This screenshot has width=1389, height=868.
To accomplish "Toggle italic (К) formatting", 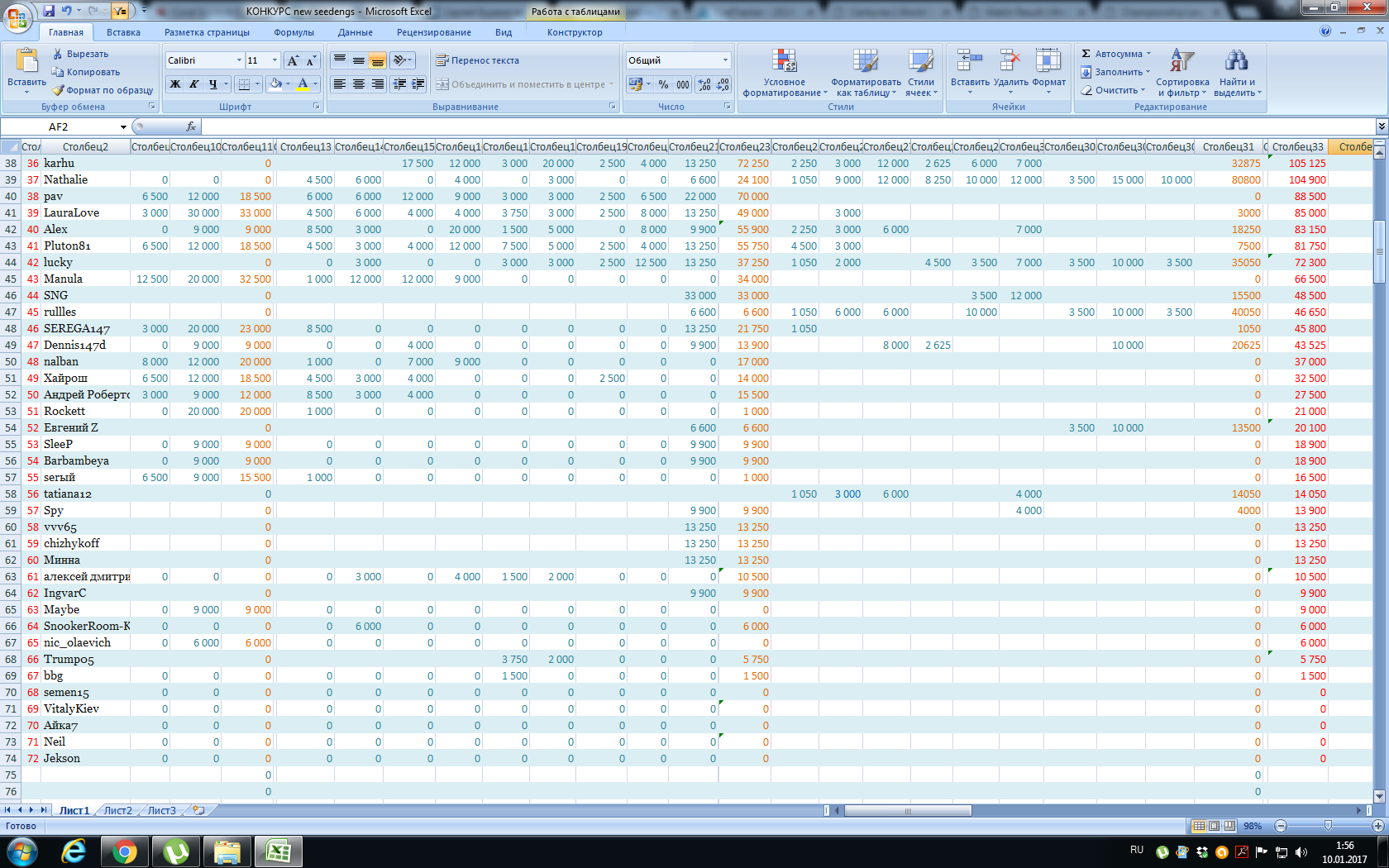I will pos(194,84).
